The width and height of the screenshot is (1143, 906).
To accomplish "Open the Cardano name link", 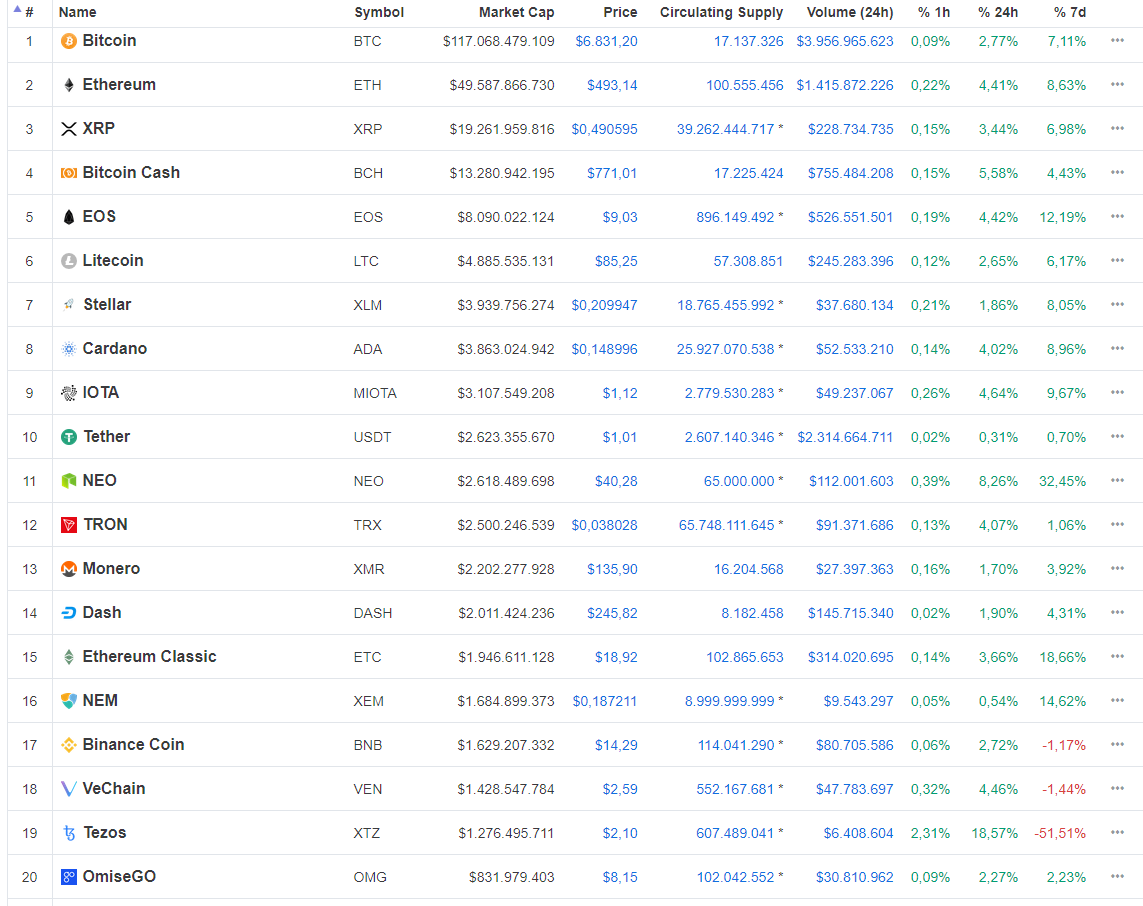I will [114, 349].
